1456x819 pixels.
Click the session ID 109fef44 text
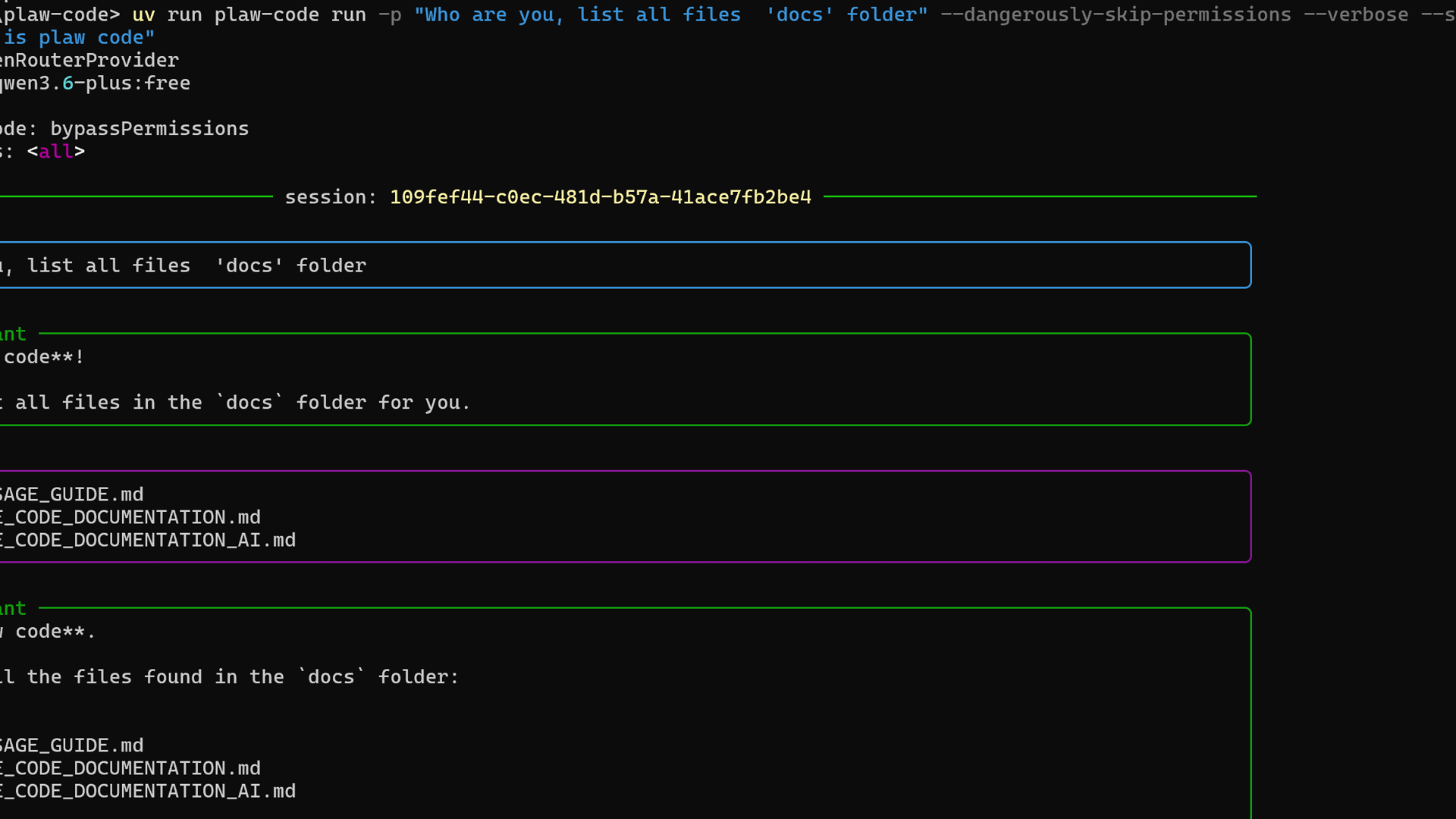click(x=600, y=197)
